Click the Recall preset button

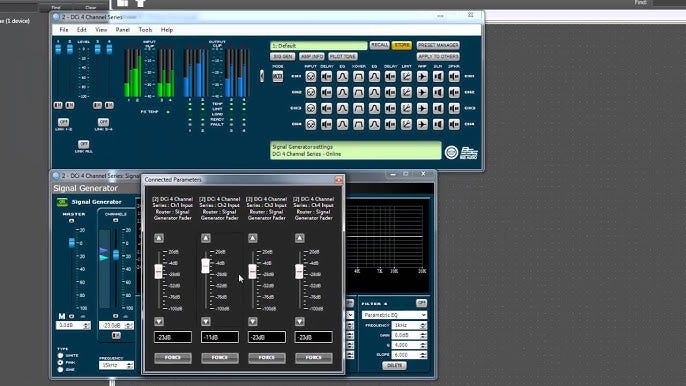(x=379, y=45)
